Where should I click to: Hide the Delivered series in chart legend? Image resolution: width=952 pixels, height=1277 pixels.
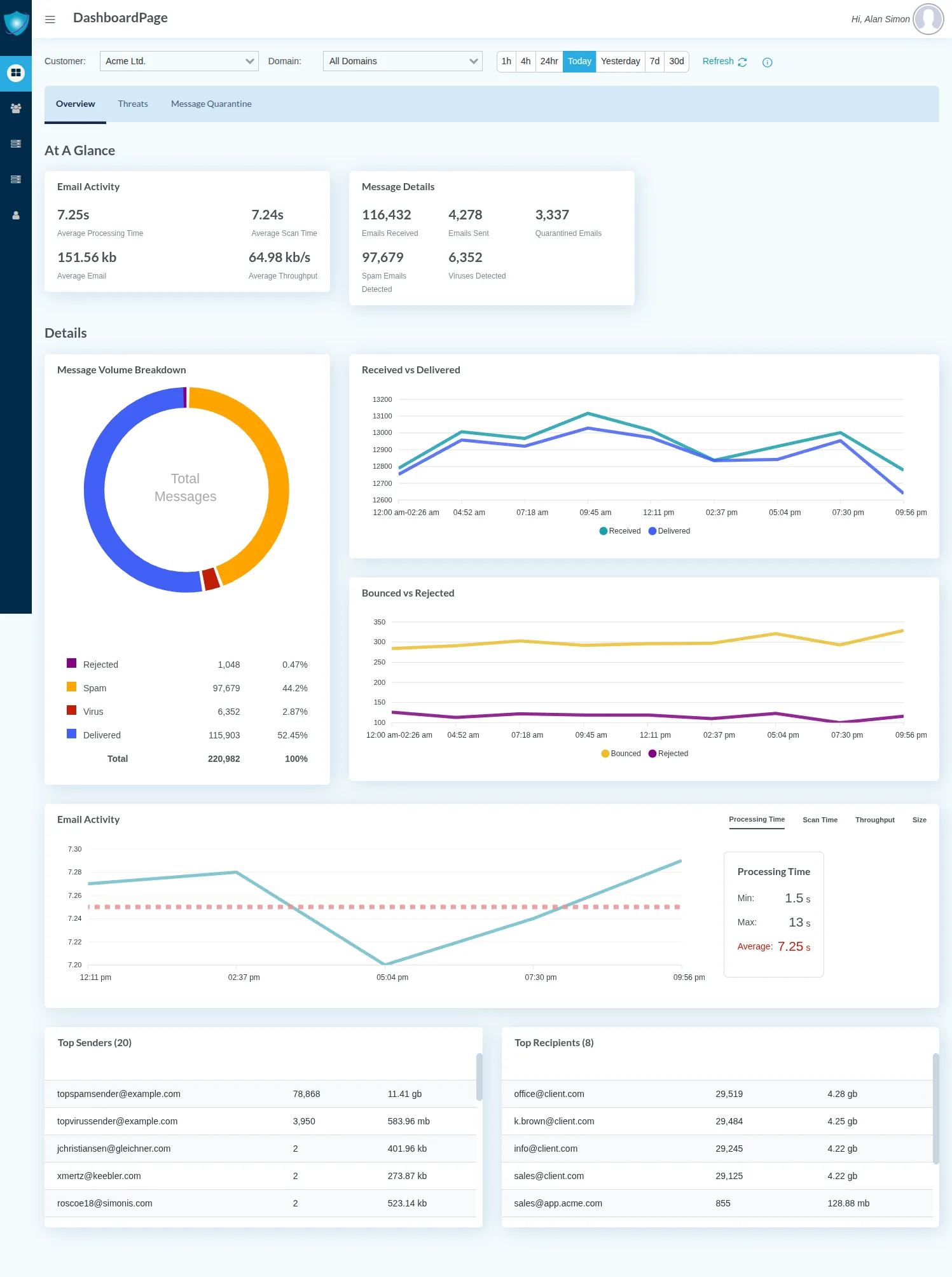[x=669, y=531]
